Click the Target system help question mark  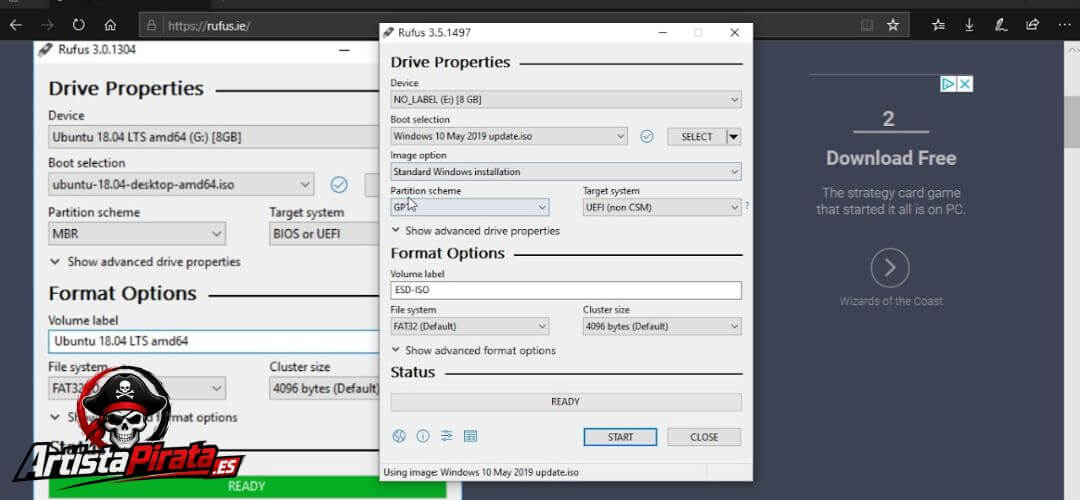point(747,207)
